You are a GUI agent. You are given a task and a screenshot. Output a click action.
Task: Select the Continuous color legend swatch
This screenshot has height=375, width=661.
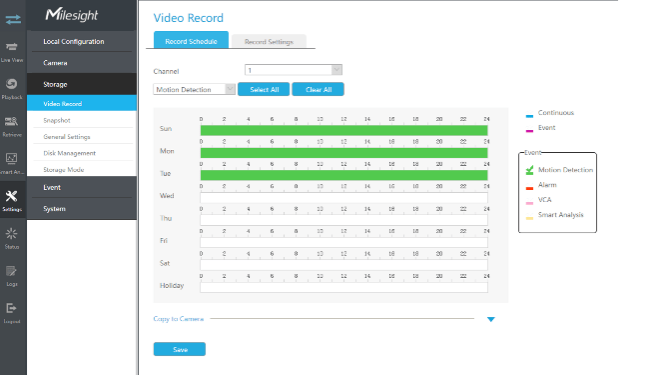[x=529, y=116]
